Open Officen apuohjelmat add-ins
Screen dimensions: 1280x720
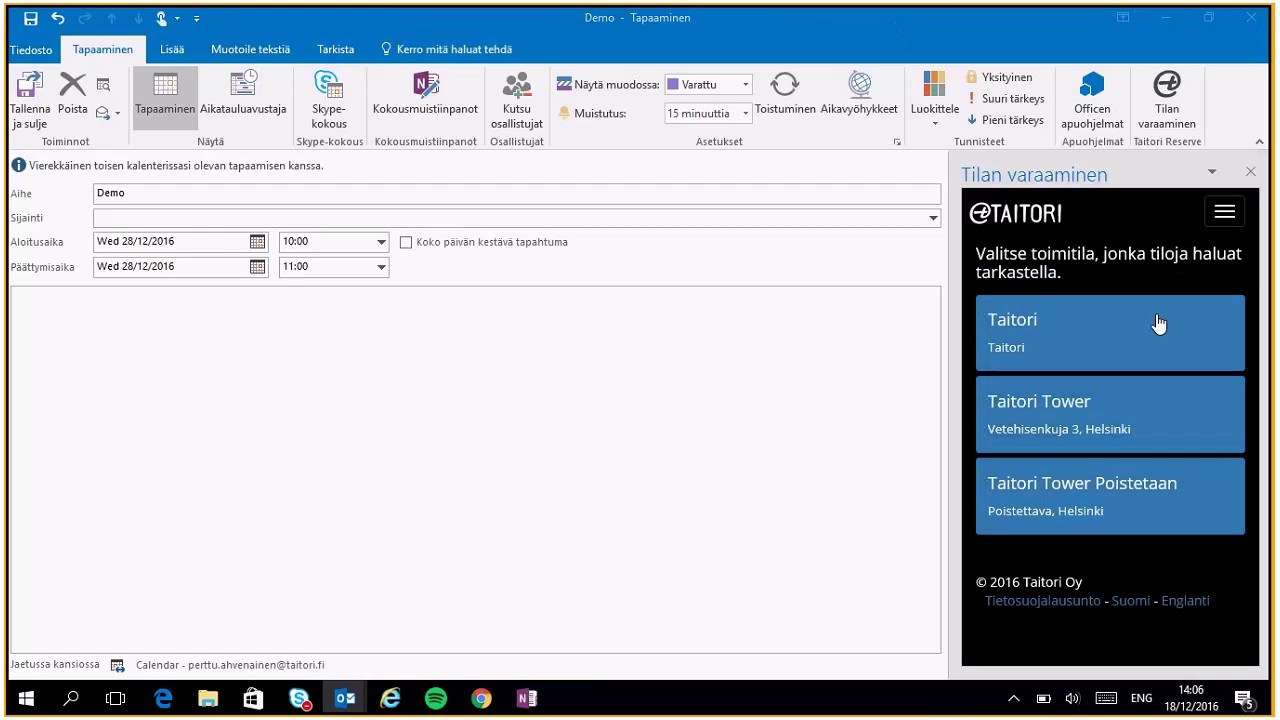pyautogui.click(x=1092, y=100)
